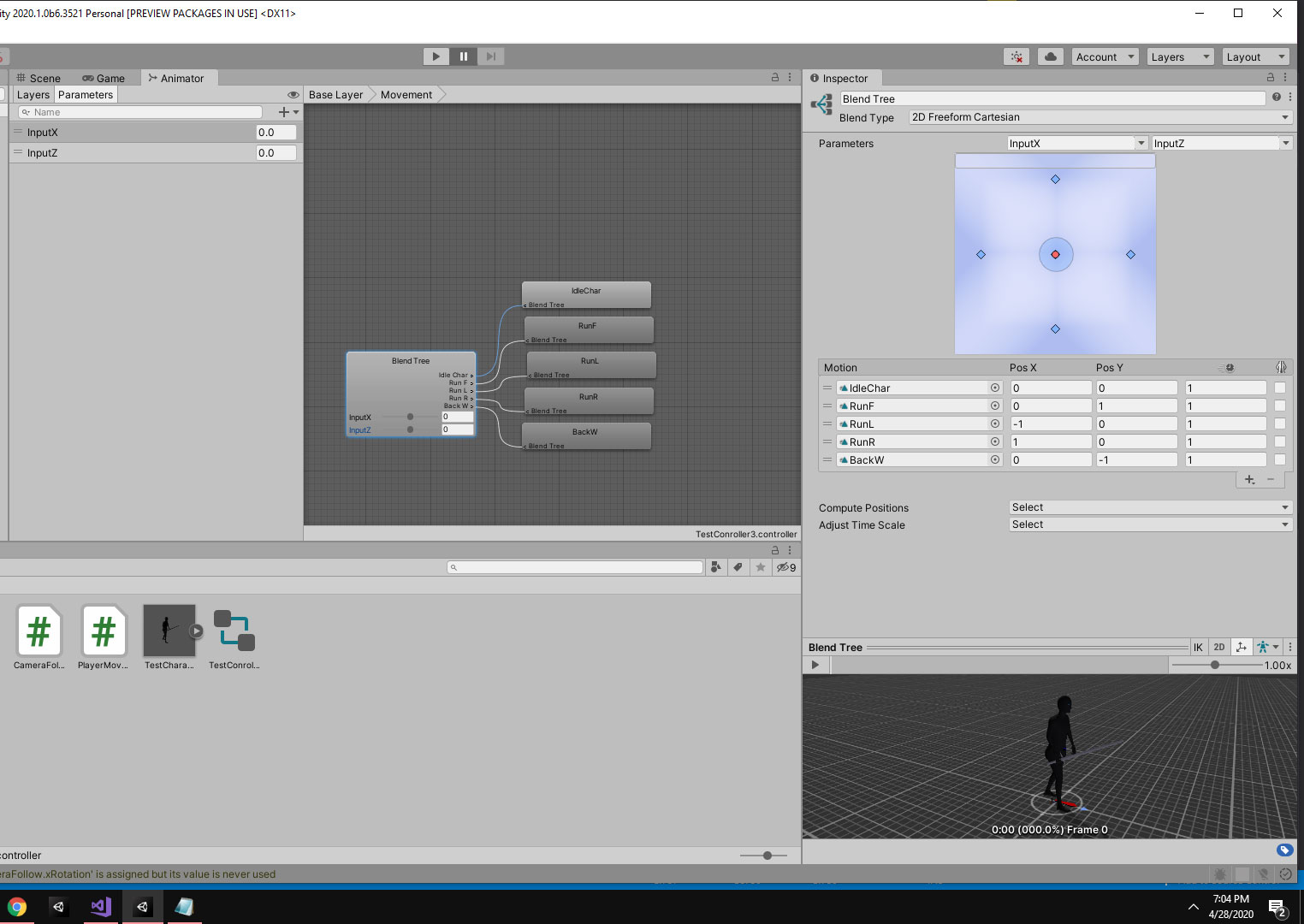Adjust InputZ slider on Blend Tree node
This screenshot has width=1304, height=924.
(x=410, y=429)
